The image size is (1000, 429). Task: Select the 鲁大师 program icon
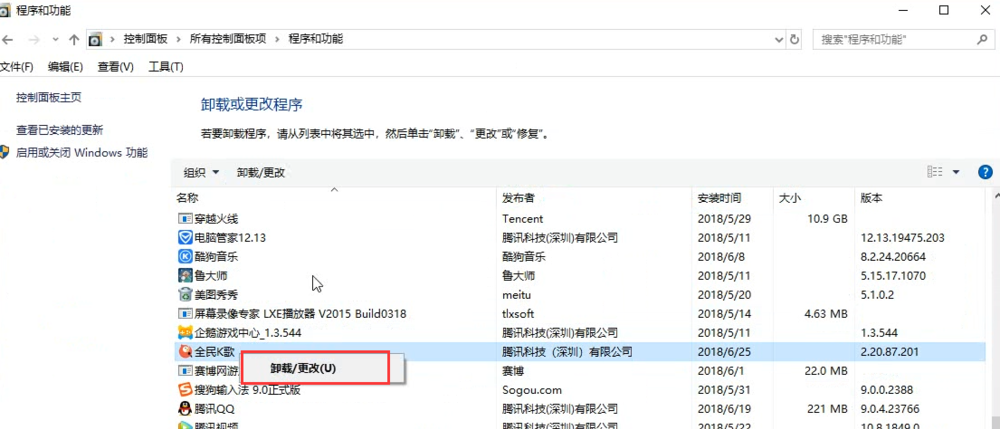point(185,276)
